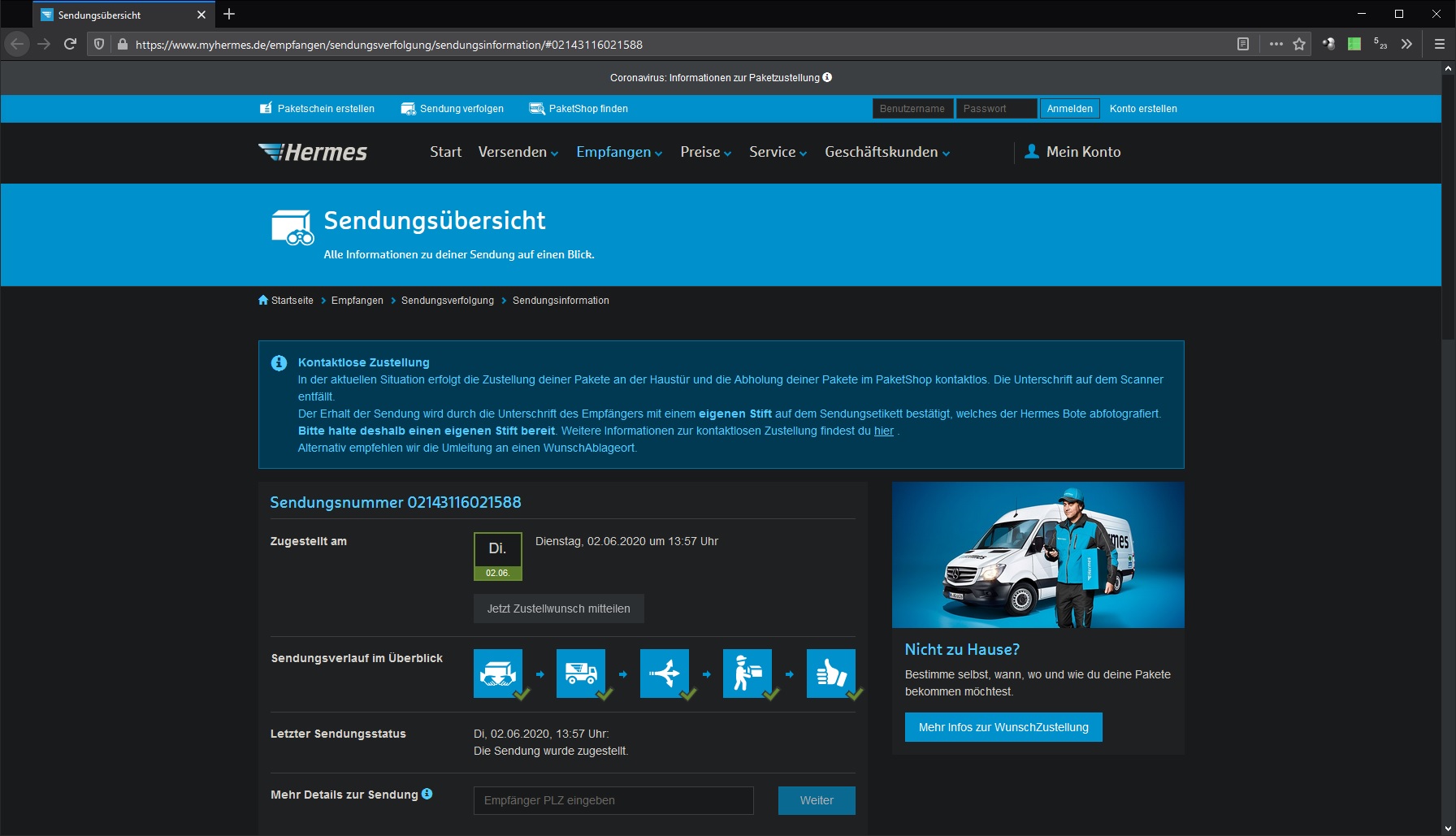
Task: Expand the Preise dropdown menu
Action: pos(706,152)
